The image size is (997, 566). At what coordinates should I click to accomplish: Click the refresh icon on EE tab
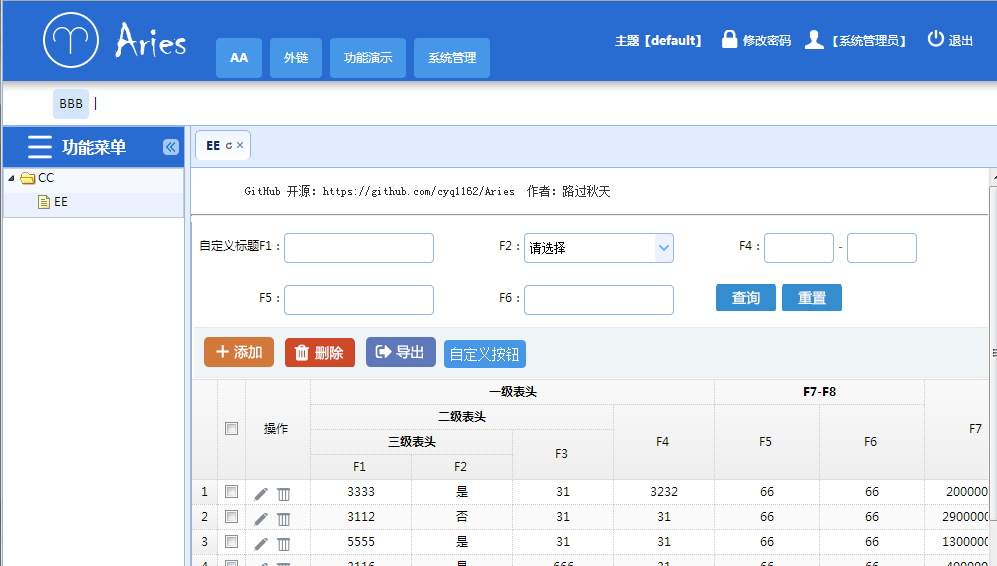tap(229, 146)
